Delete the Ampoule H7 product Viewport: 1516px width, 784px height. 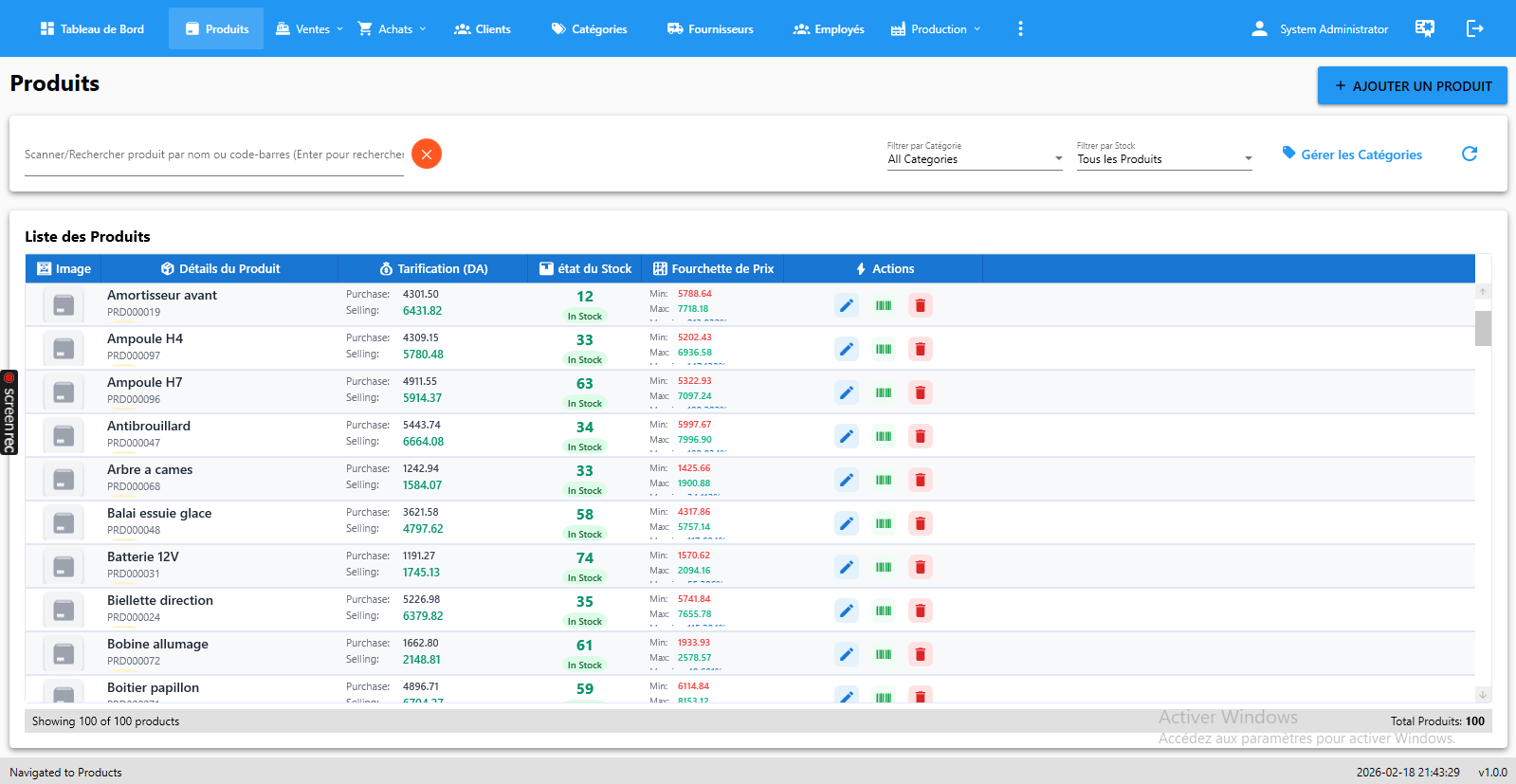(x=920, y=392)
